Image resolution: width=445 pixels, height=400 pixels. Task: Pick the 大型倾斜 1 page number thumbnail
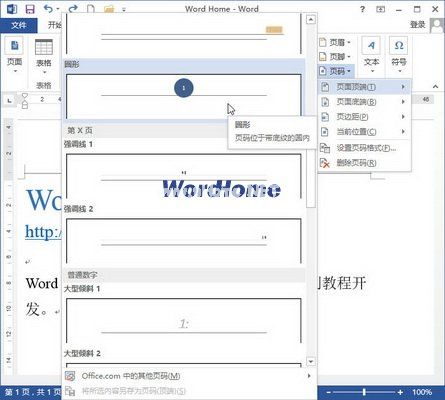coord(184,321)
